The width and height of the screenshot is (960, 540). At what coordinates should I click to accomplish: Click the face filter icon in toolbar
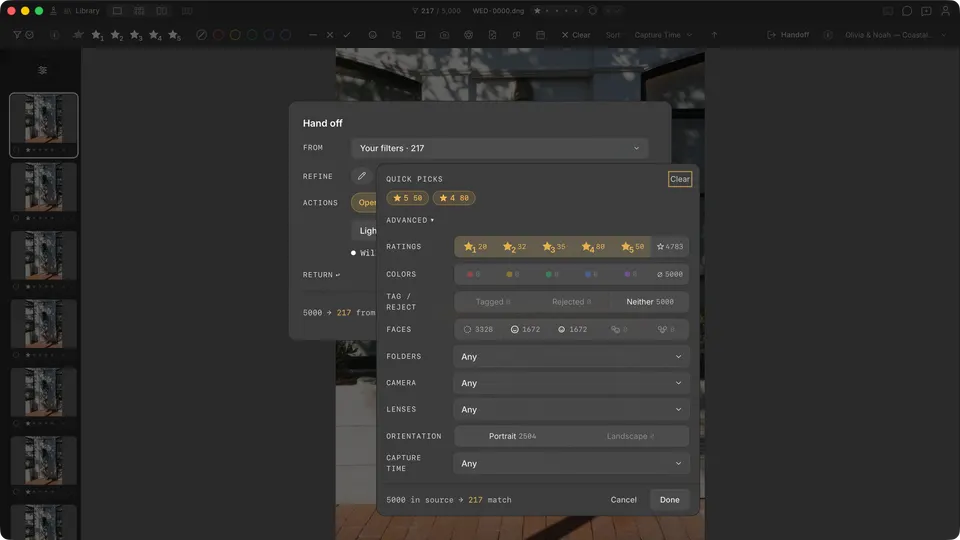click(372, 35)
